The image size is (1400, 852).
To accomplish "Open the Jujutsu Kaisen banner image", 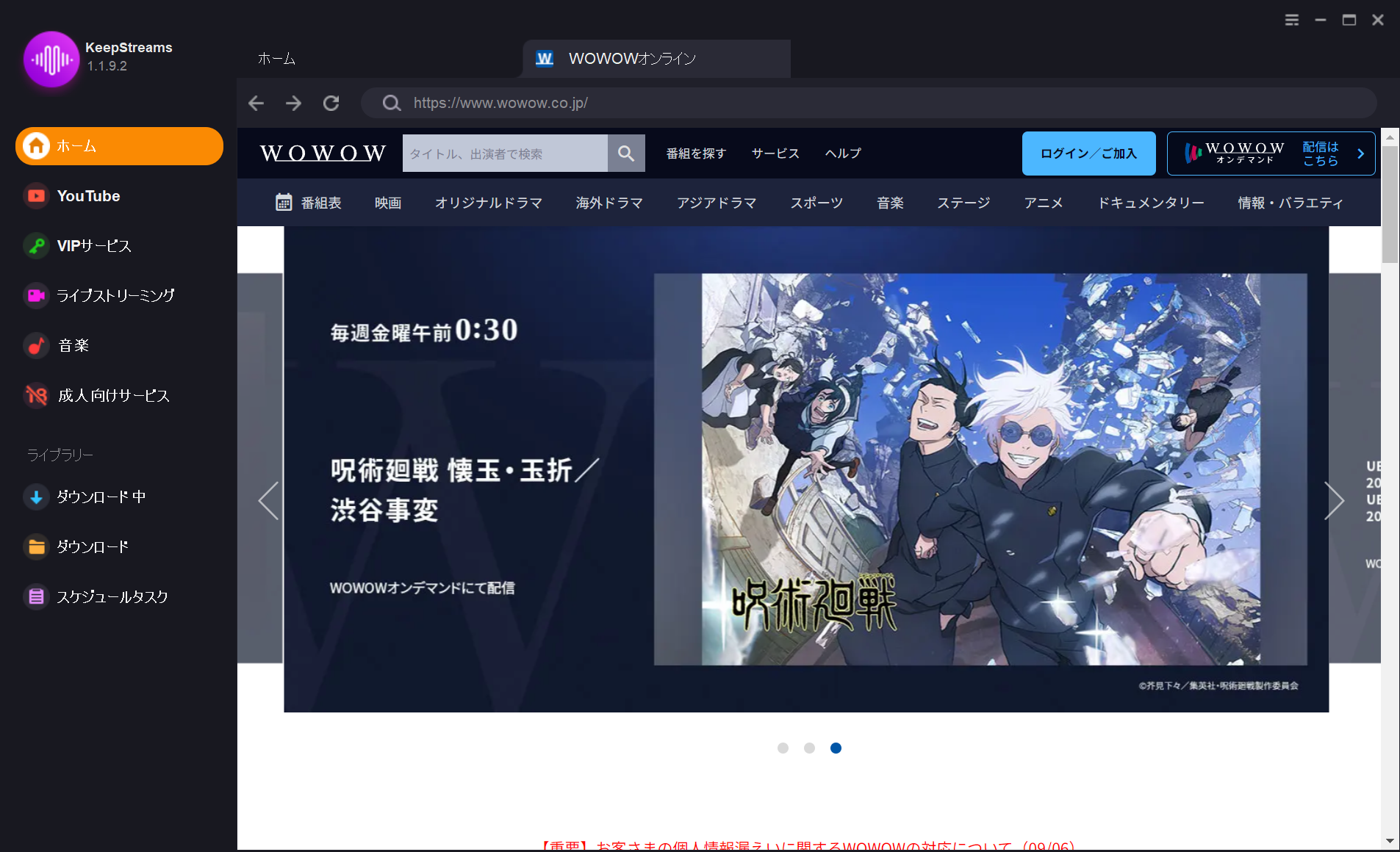I will pos(980,469).
